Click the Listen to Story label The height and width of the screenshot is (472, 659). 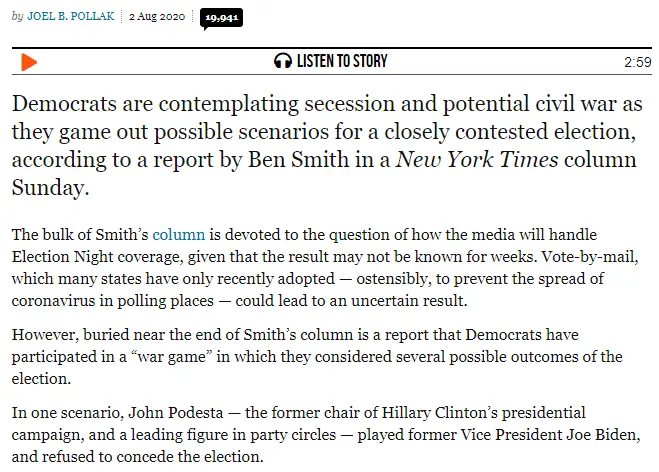[x=341, y=62]
